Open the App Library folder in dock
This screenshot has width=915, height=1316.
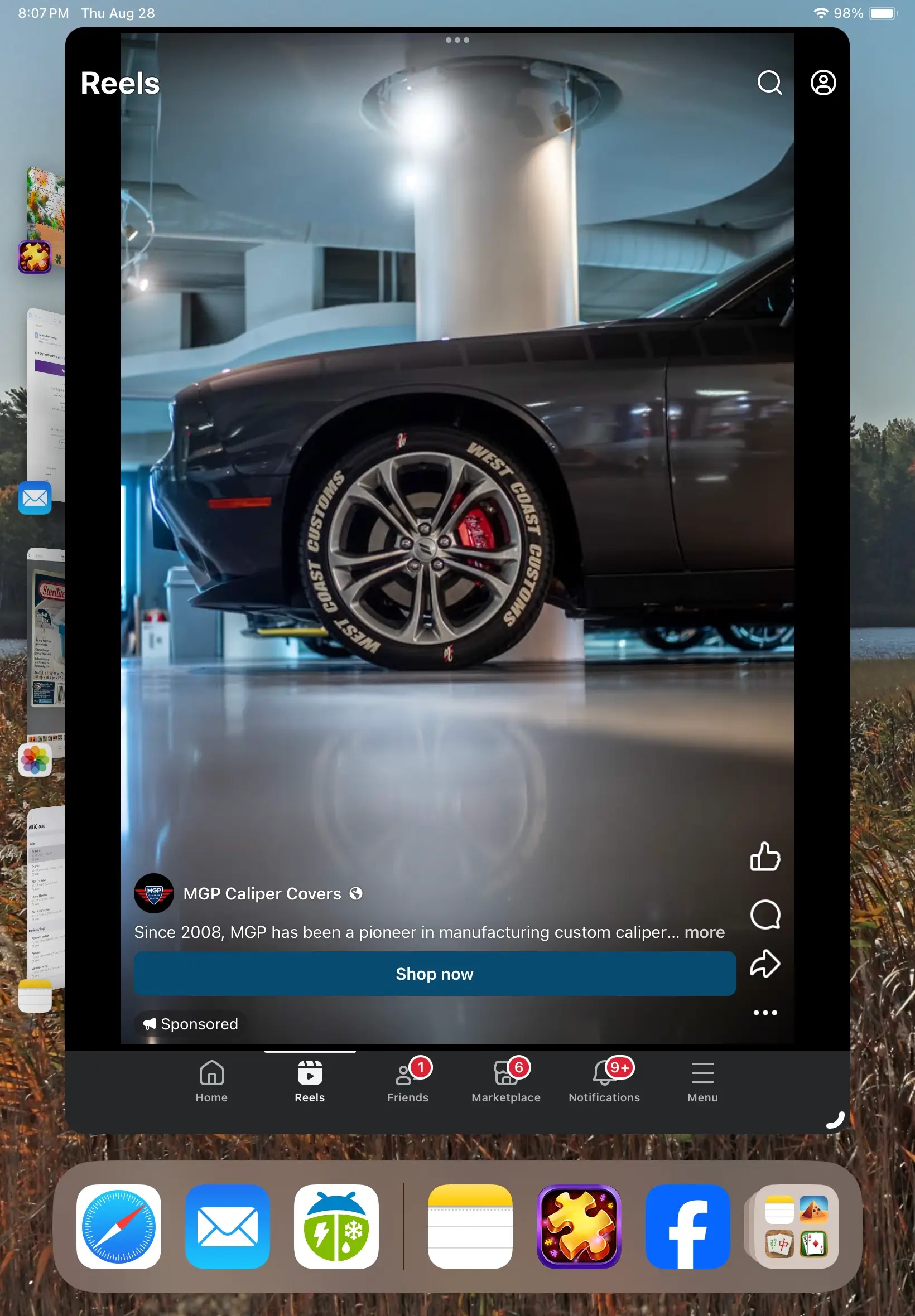pyautogui.click(x=796, y=1226)
